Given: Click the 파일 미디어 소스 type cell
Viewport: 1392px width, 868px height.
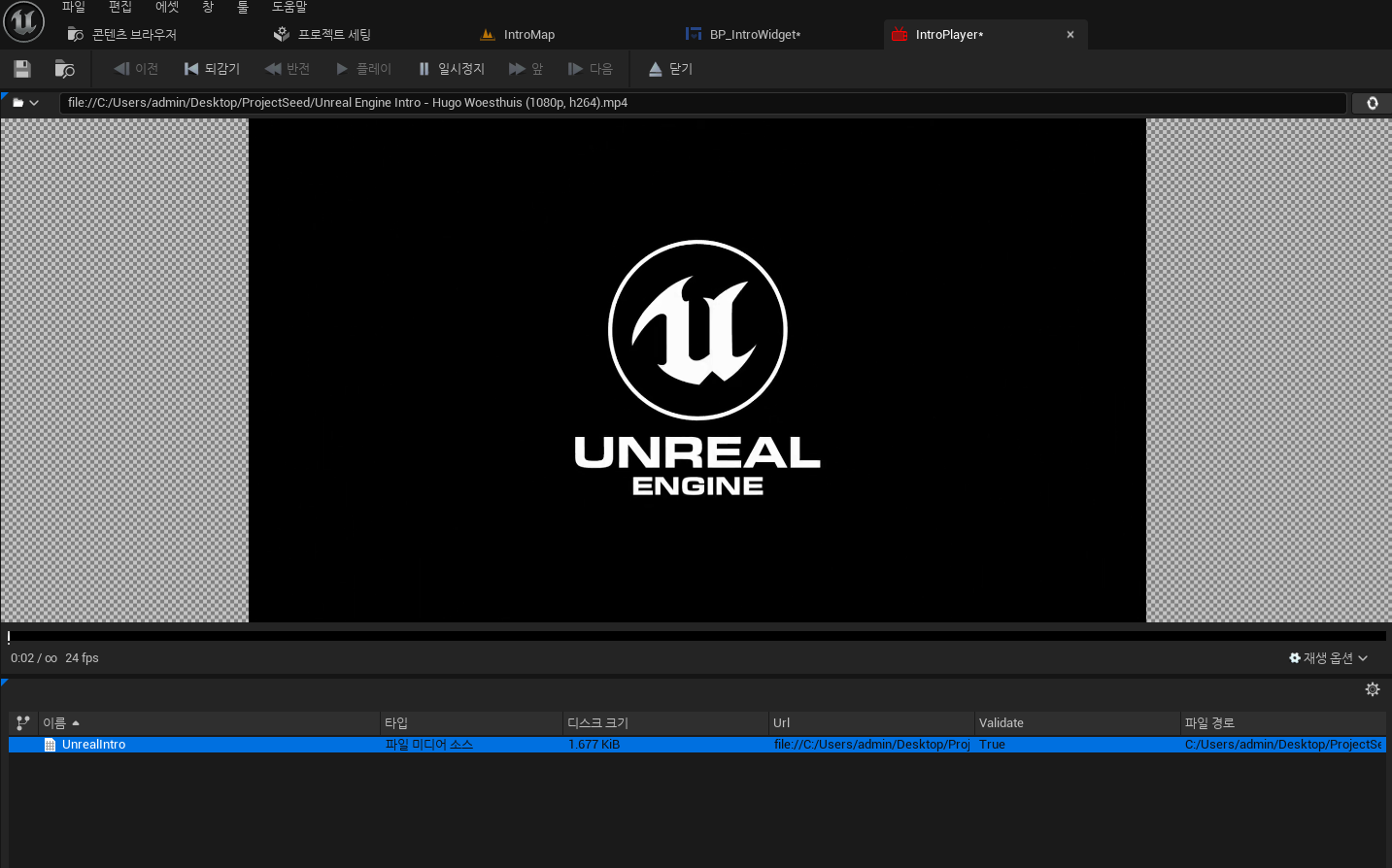Looking at the screenshot, I should point(429,745).
